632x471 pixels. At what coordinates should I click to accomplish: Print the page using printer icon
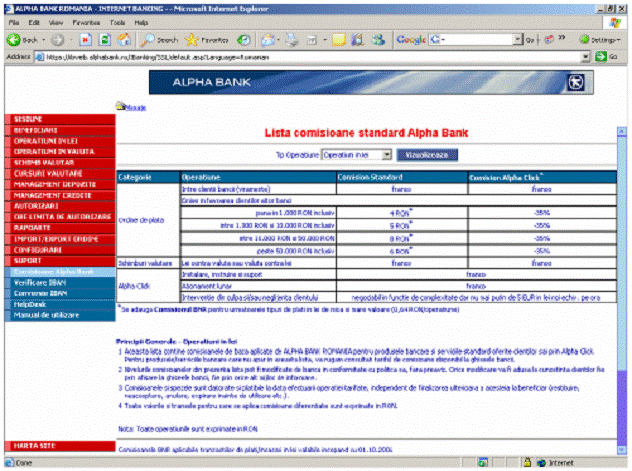[x=292, y=39]
